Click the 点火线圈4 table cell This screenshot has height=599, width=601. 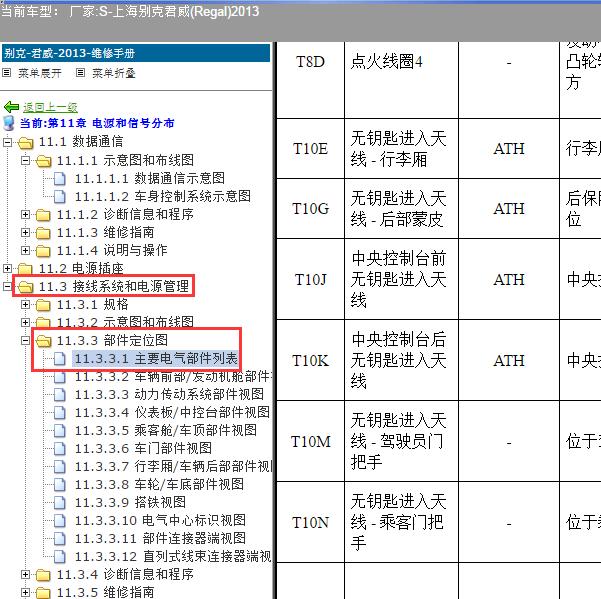tap(401, 80)
